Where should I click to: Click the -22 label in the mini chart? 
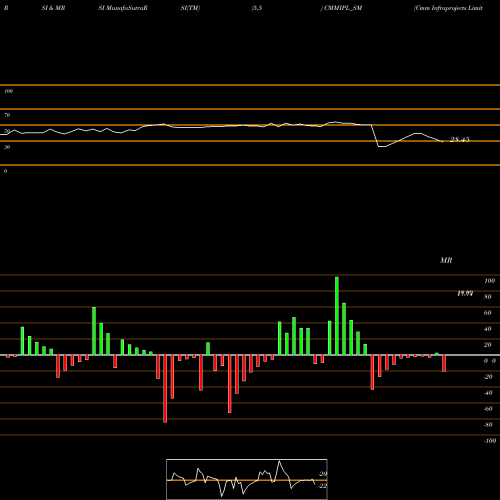point(323,486)
